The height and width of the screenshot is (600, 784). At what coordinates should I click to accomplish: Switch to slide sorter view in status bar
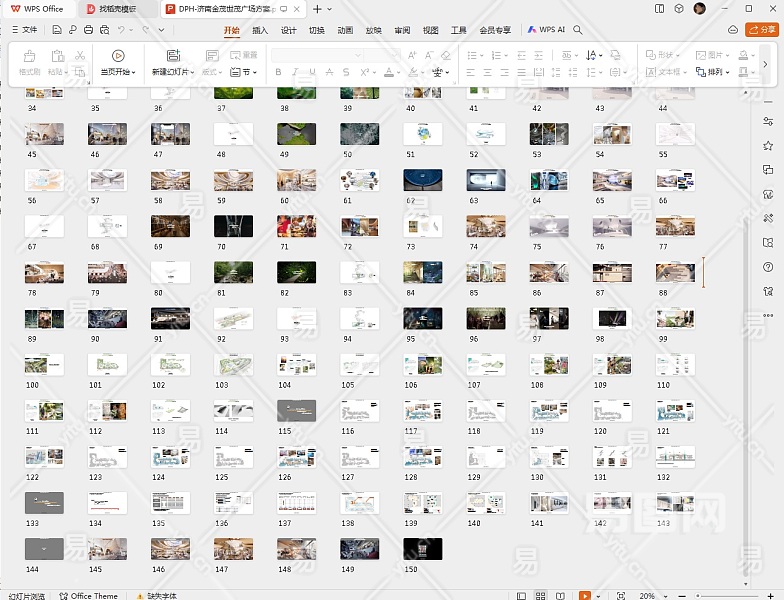tap(540, 595)
